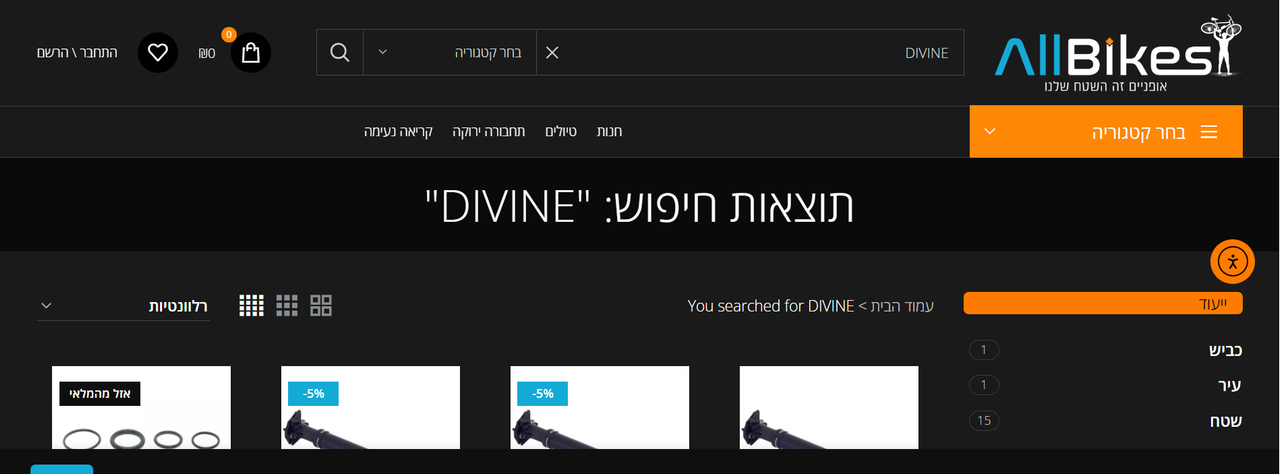This screenshot has width=1280, height=474.
Task: Click the cart total ₪0 text
Action: 205,53
